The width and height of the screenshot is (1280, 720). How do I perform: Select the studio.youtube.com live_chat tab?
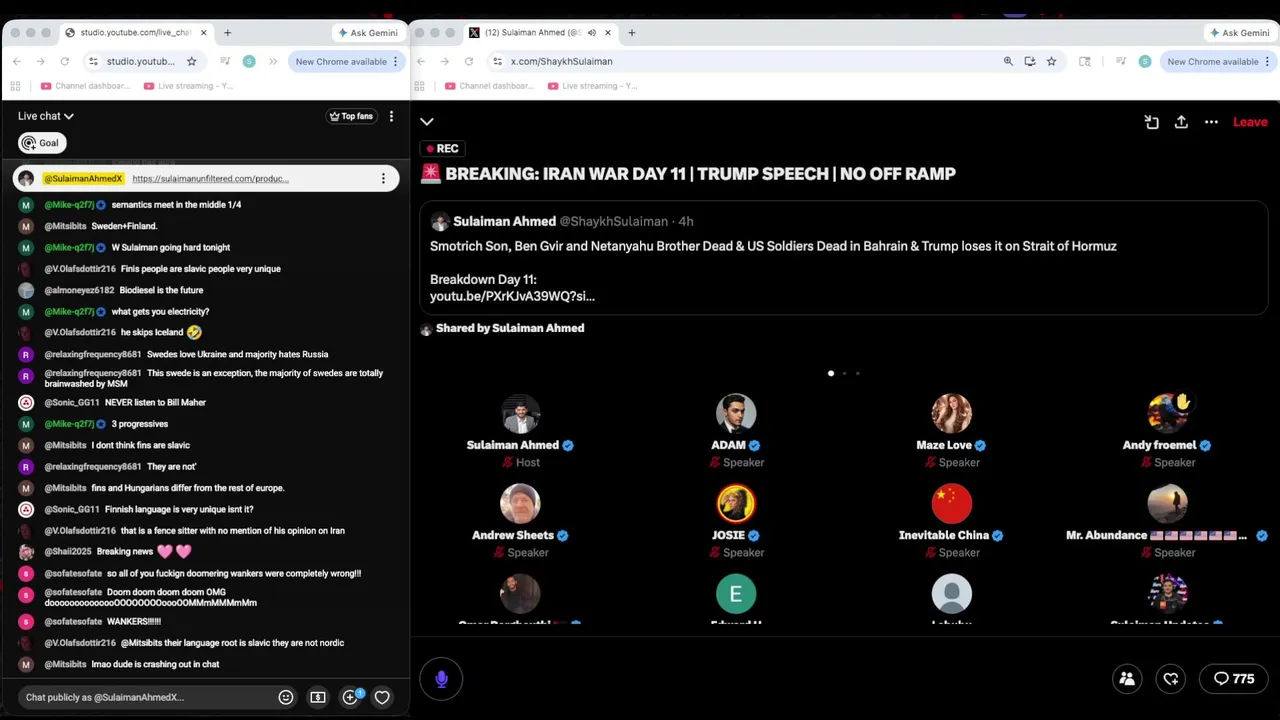coord(135,32)
